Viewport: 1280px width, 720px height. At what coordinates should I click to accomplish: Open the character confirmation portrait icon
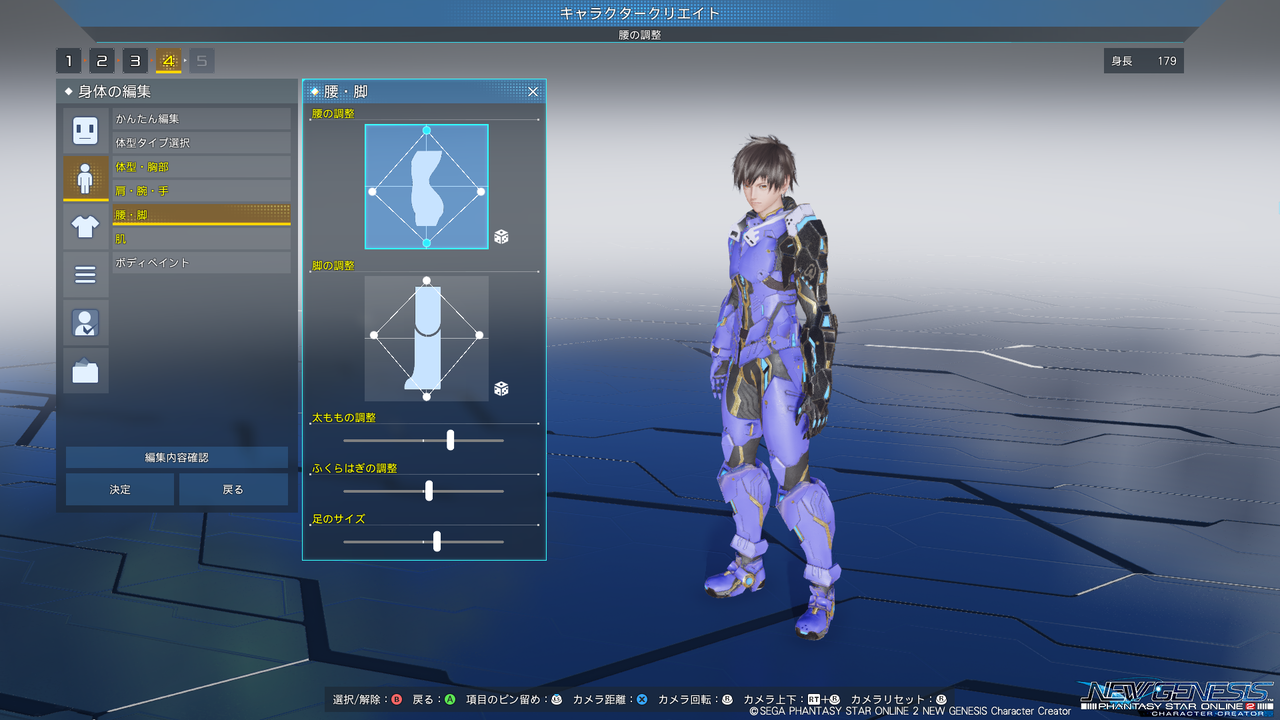[x=86, y=322]
